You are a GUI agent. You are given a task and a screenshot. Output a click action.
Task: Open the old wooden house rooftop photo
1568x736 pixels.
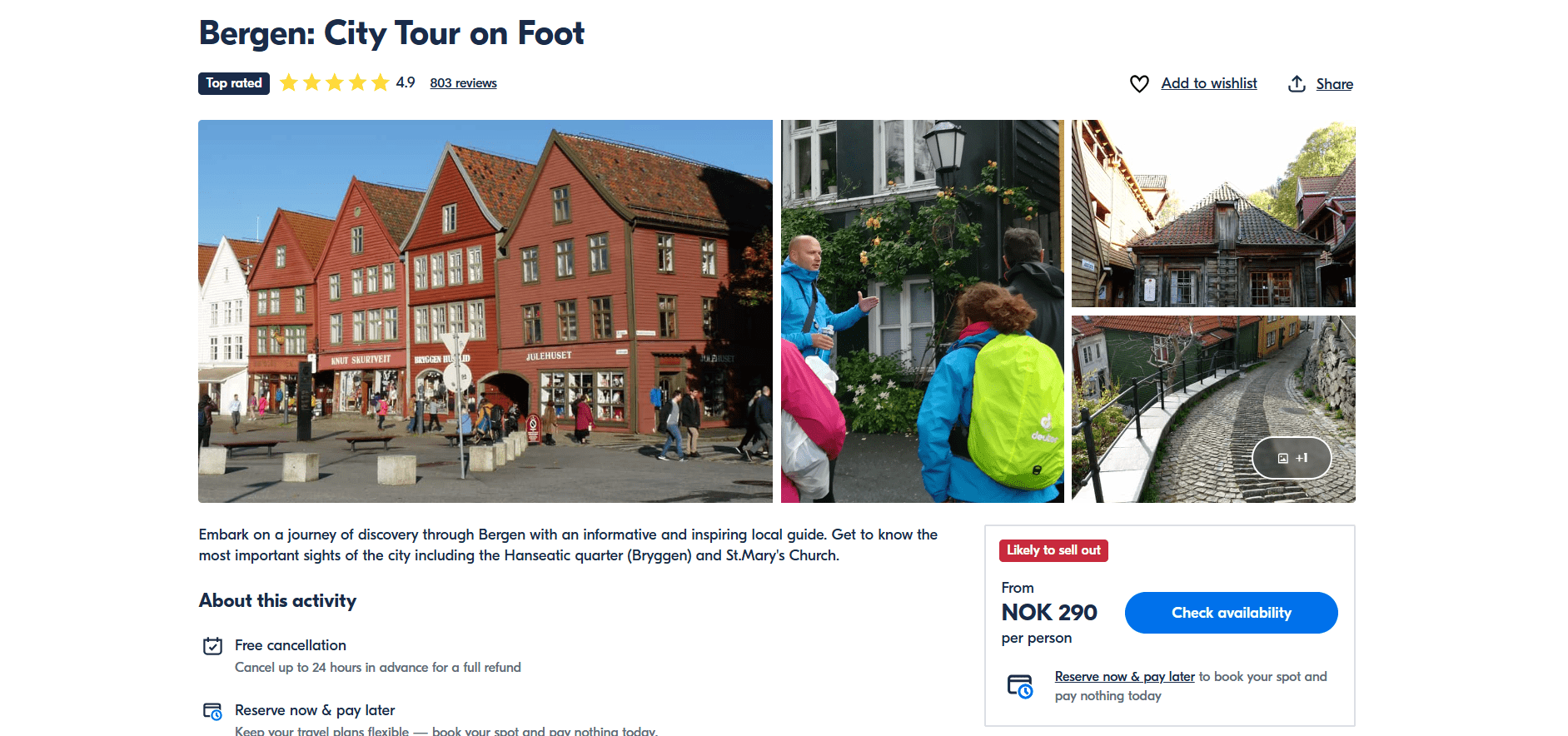[1213, 213]
